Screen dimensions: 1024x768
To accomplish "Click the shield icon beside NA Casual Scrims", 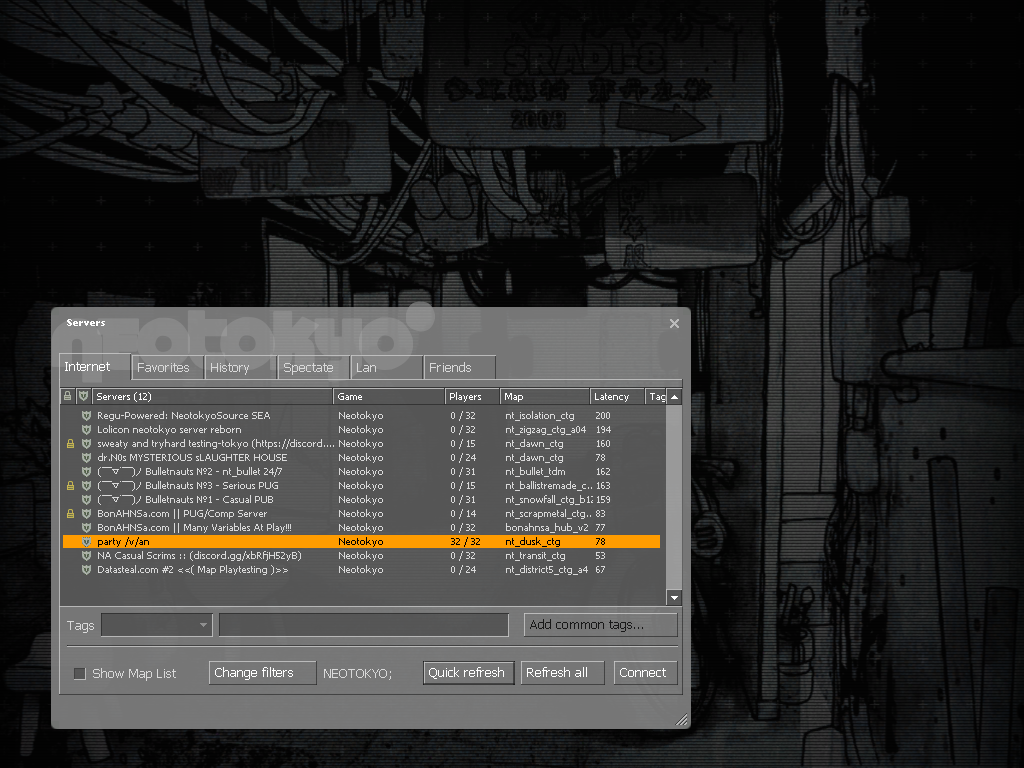I will [x=86, y=556].
